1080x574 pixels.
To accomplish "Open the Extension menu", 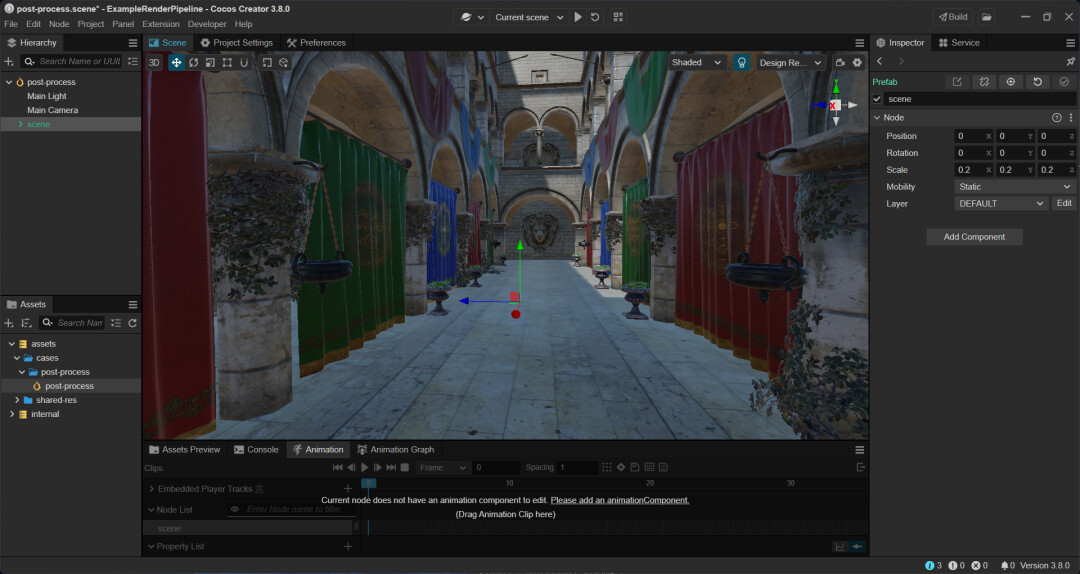I will click(x=160, y=24).
